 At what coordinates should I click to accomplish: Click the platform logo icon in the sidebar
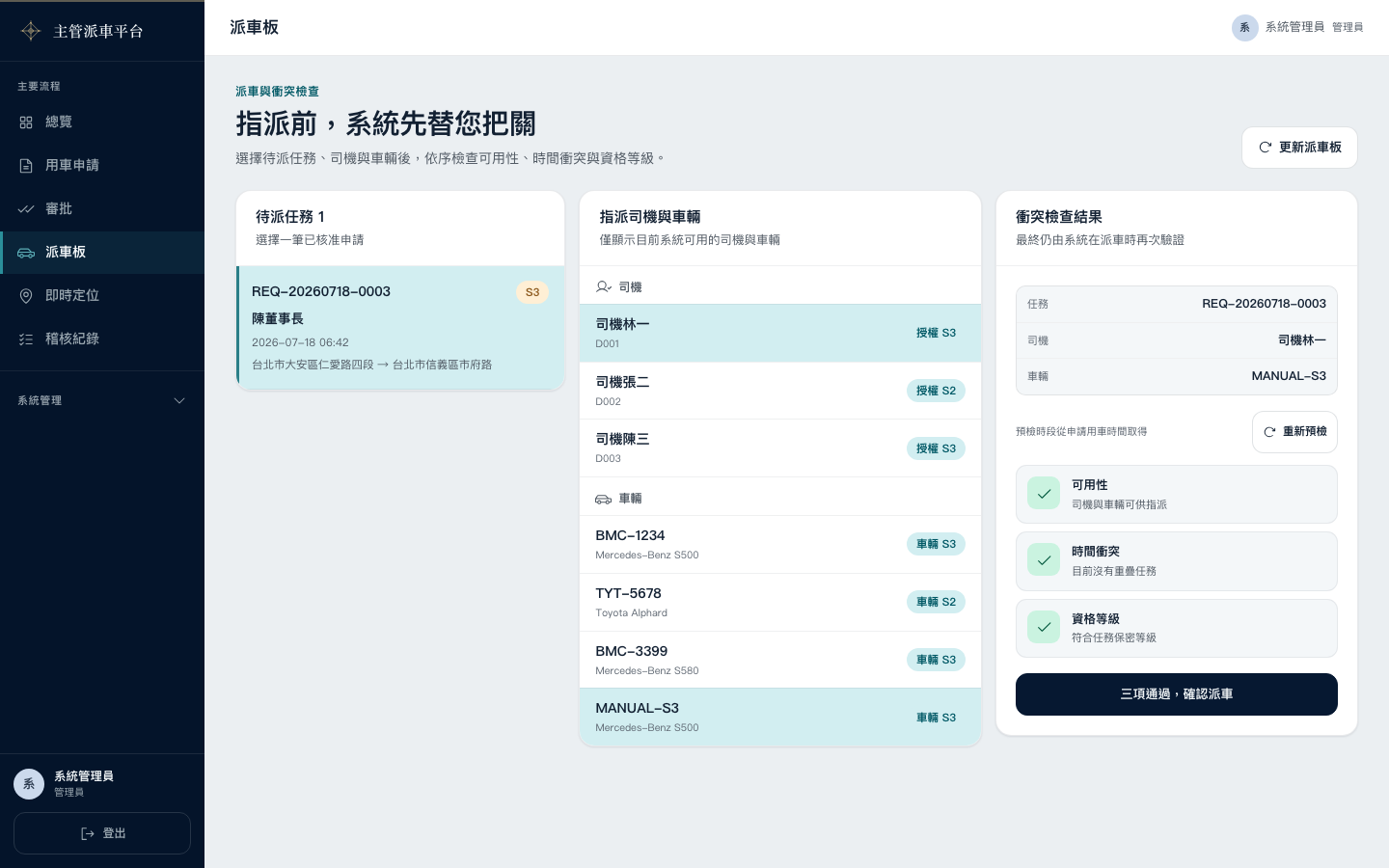point(31,31)
